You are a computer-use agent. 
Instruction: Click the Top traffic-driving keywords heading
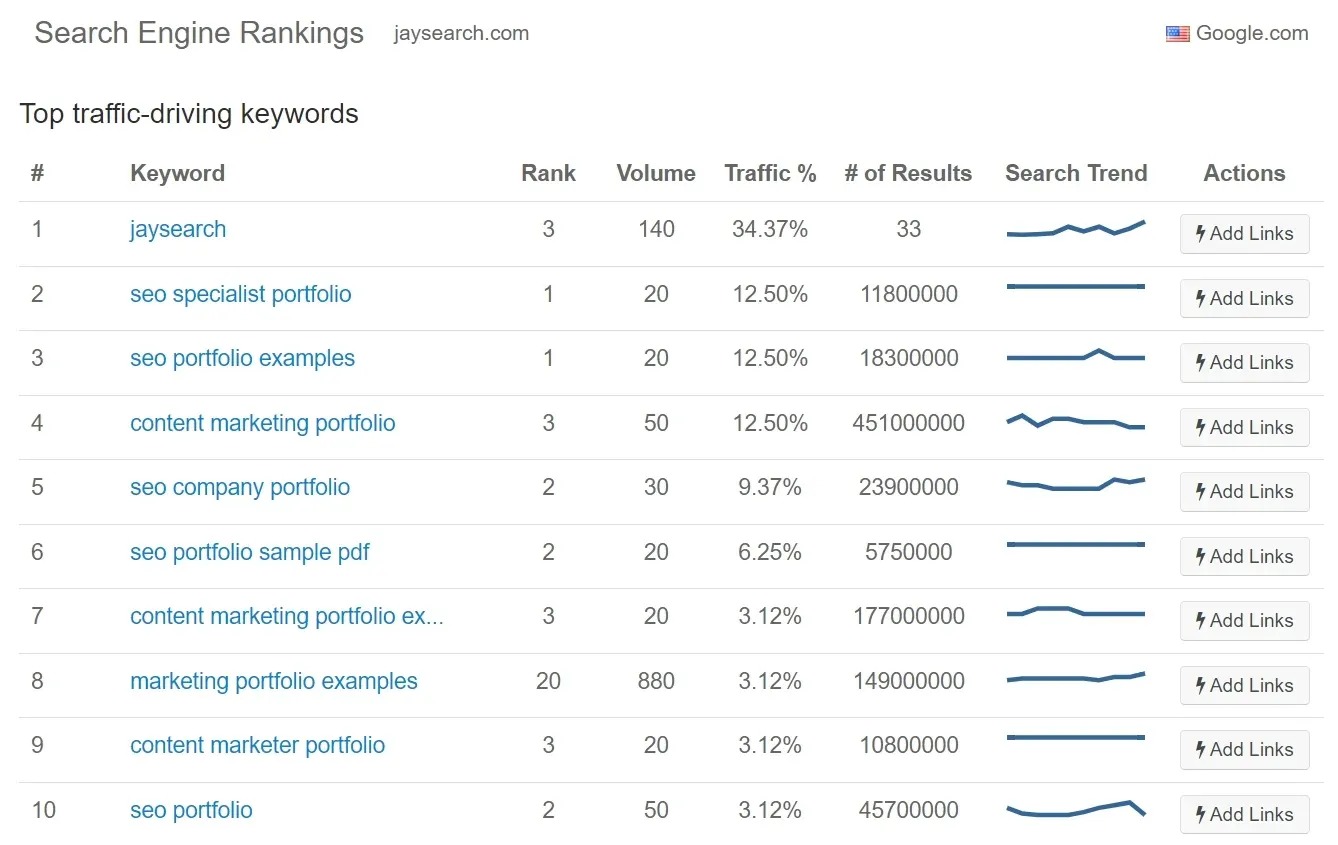pos(189,114)
